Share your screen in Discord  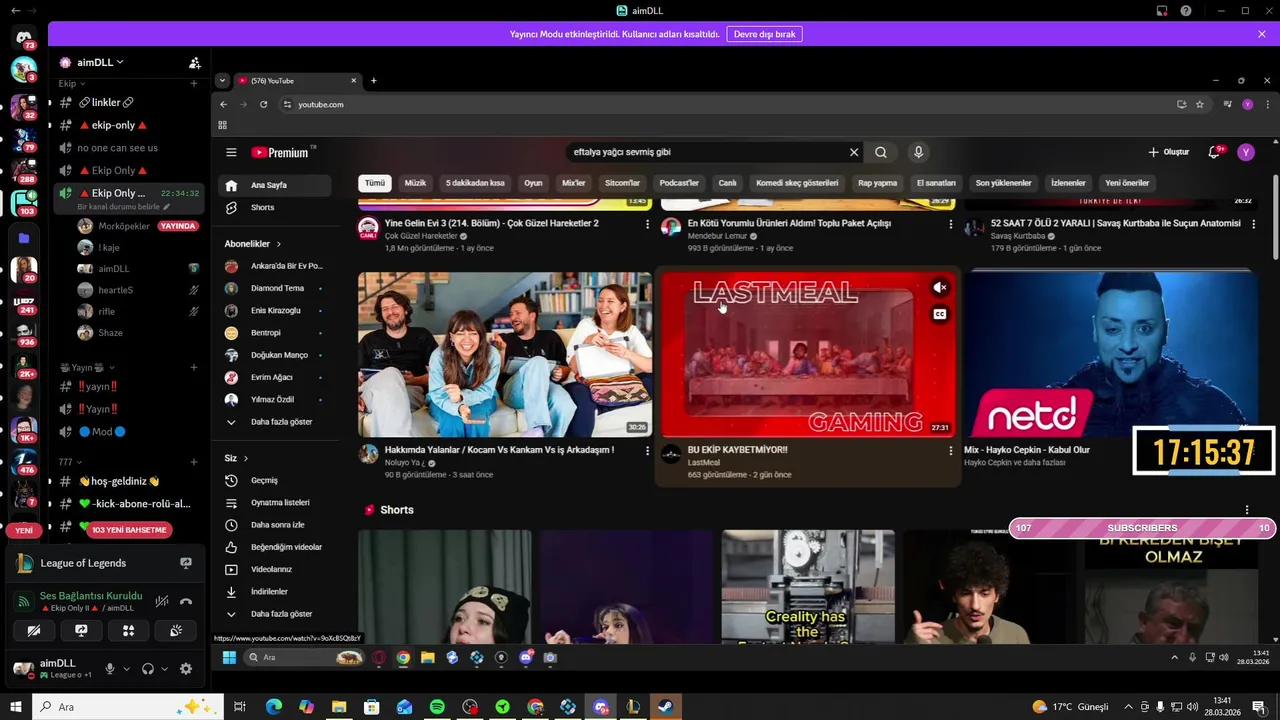pyautogui.click(x=81, y=630)
